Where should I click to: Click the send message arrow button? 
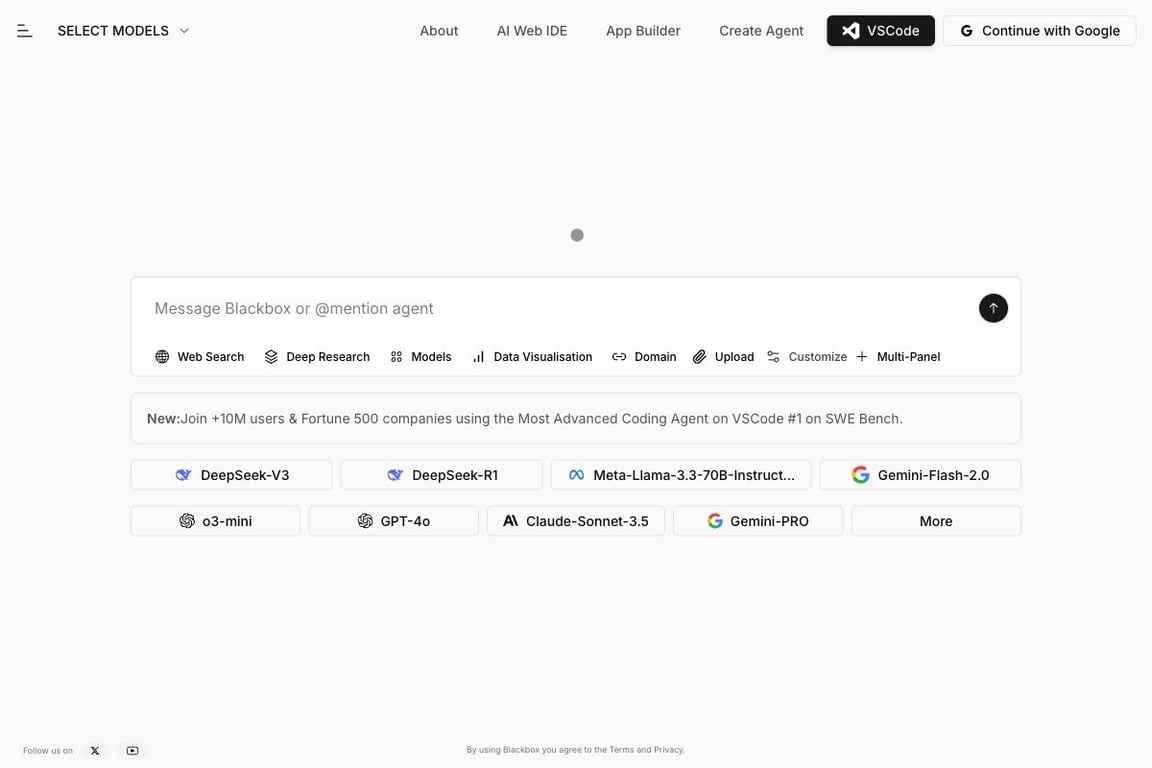993,308
